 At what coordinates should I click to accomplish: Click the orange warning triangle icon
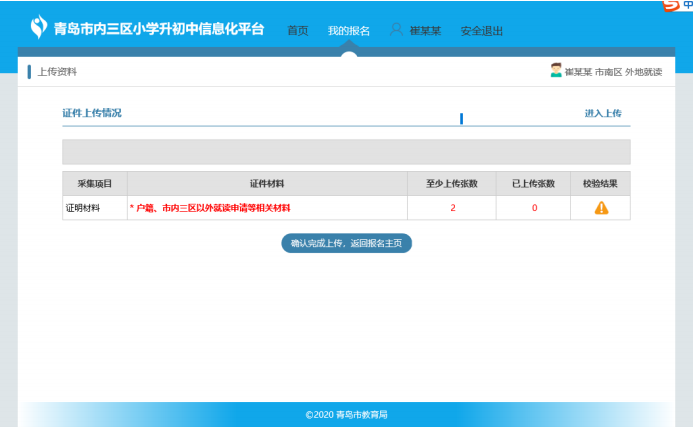click(601, 208)
